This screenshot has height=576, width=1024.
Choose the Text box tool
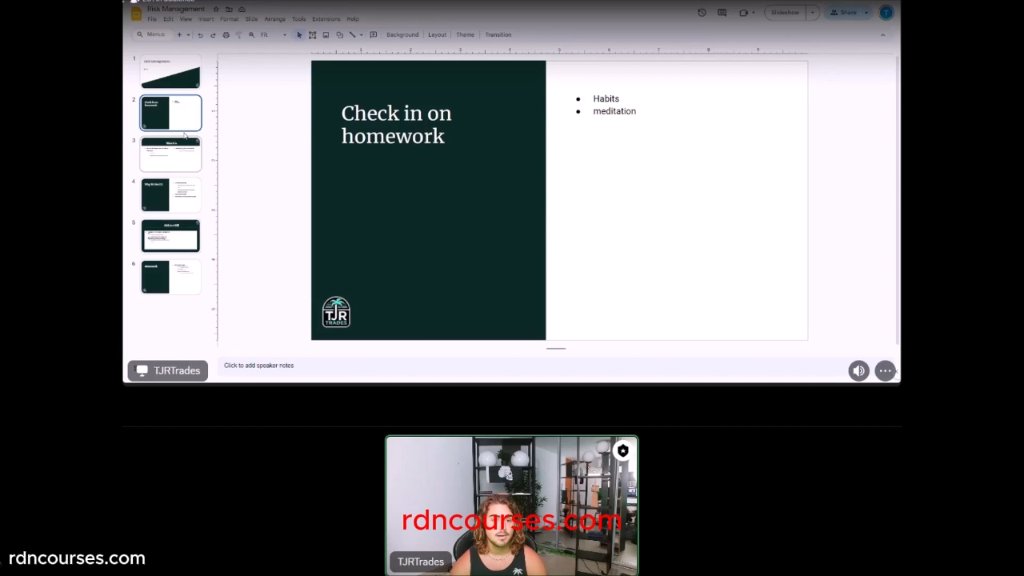click(x=312, y=35)
